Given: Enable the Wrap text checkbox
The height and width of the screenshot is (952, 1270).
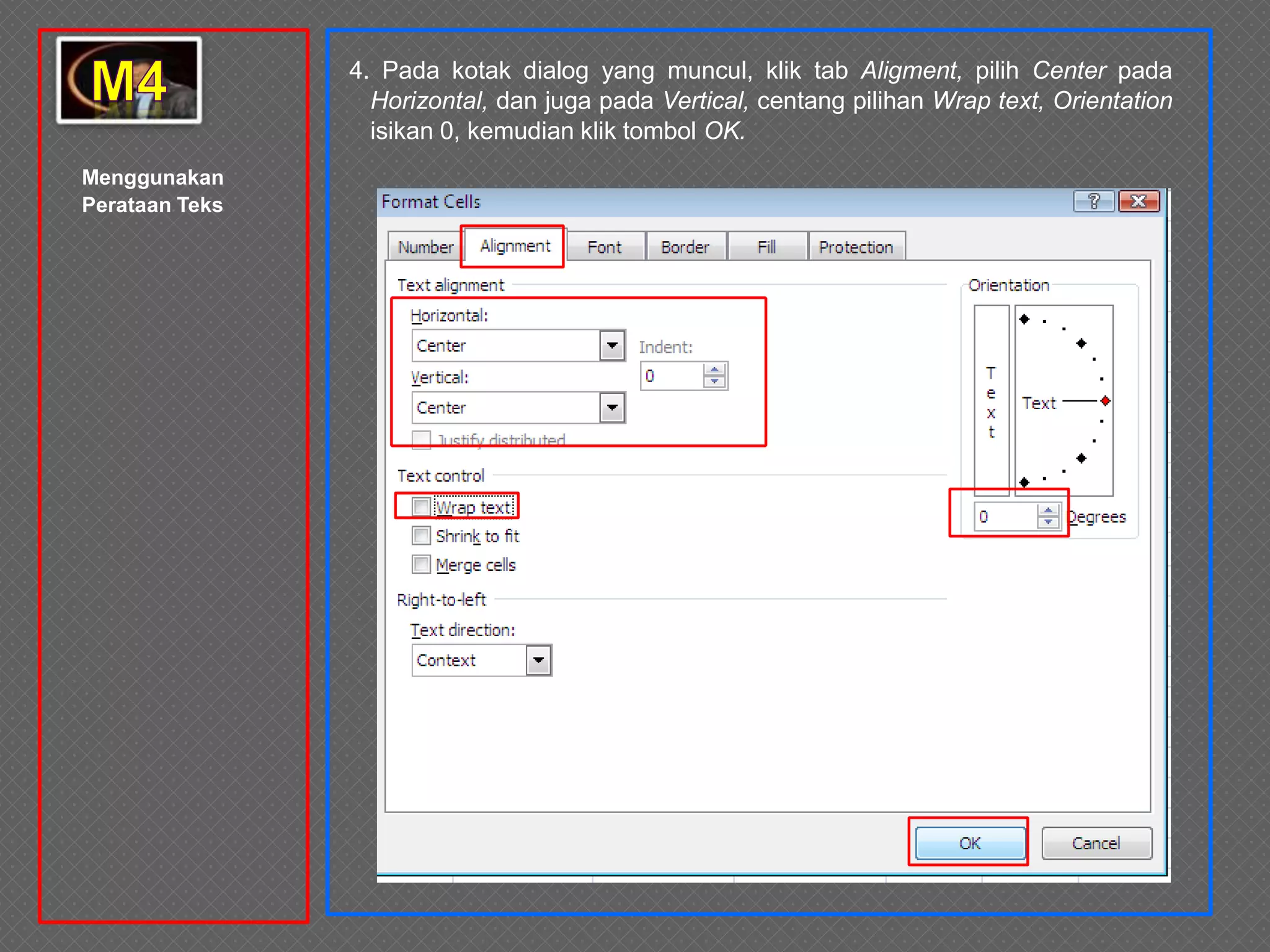Looking at the screenshot, I should pos(421,507).
